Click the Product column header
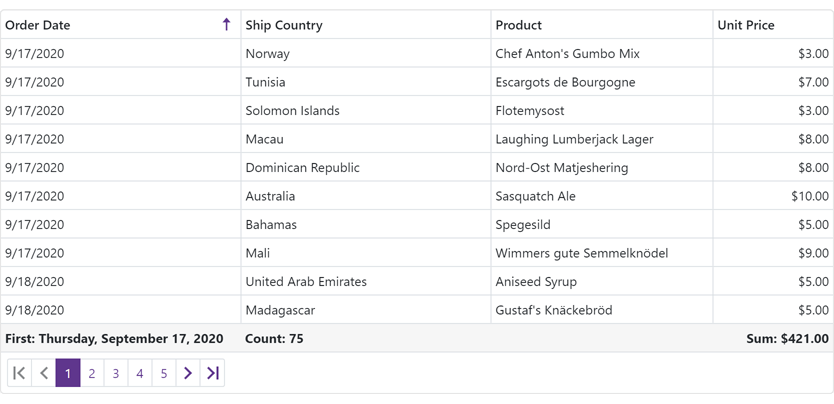 point(518,25)
